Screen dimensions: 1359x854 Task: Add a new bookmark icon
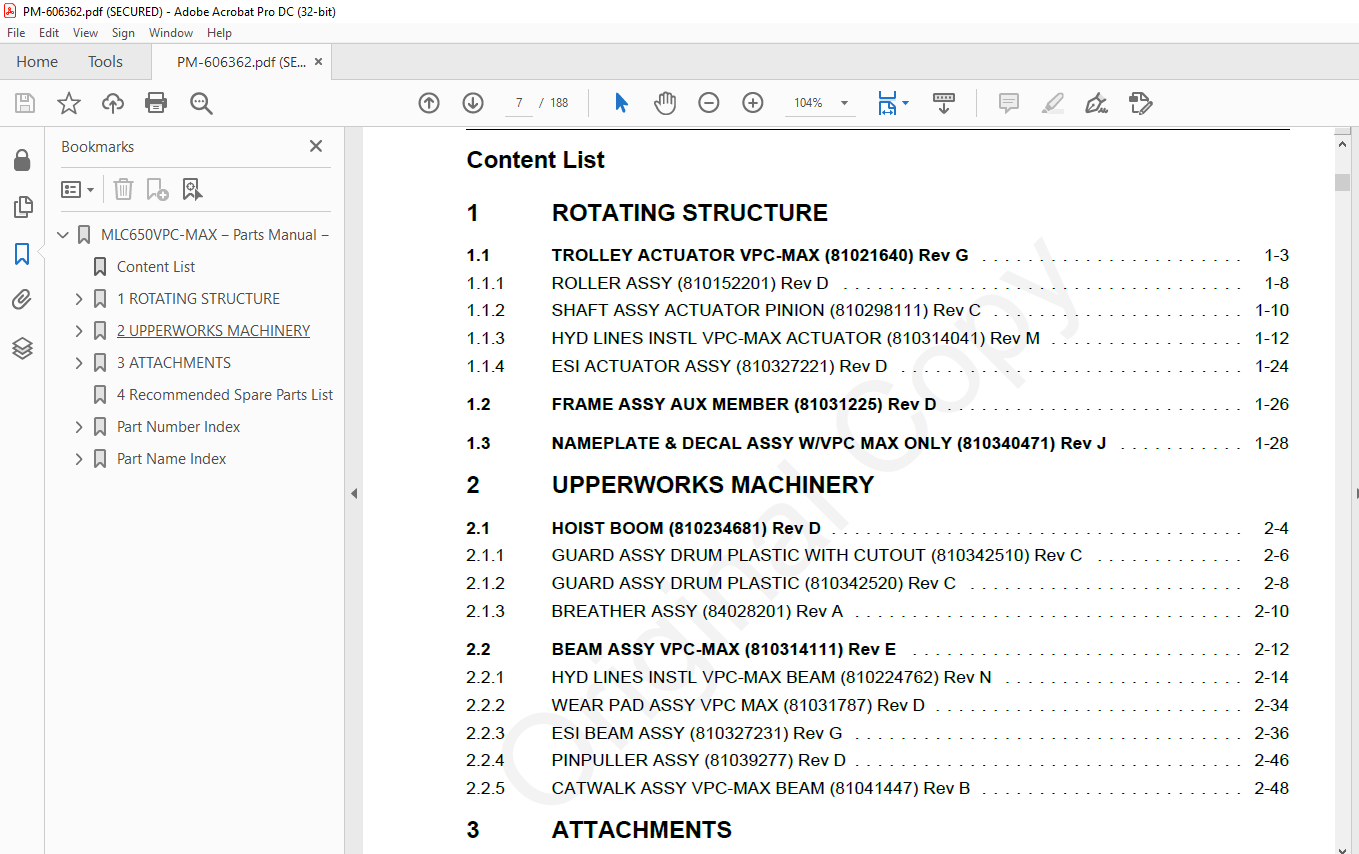[x=157, y=189]
